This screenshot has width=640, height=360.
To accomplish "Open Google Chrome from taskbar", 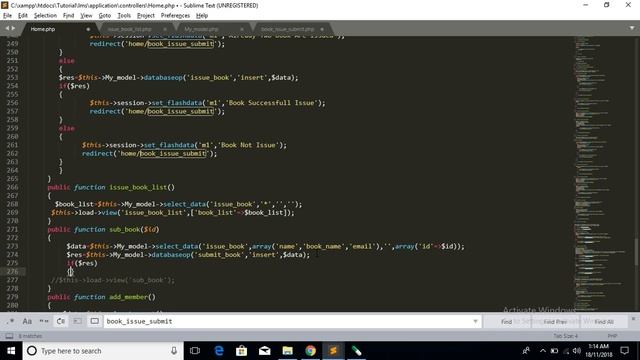I will [311, 351].
